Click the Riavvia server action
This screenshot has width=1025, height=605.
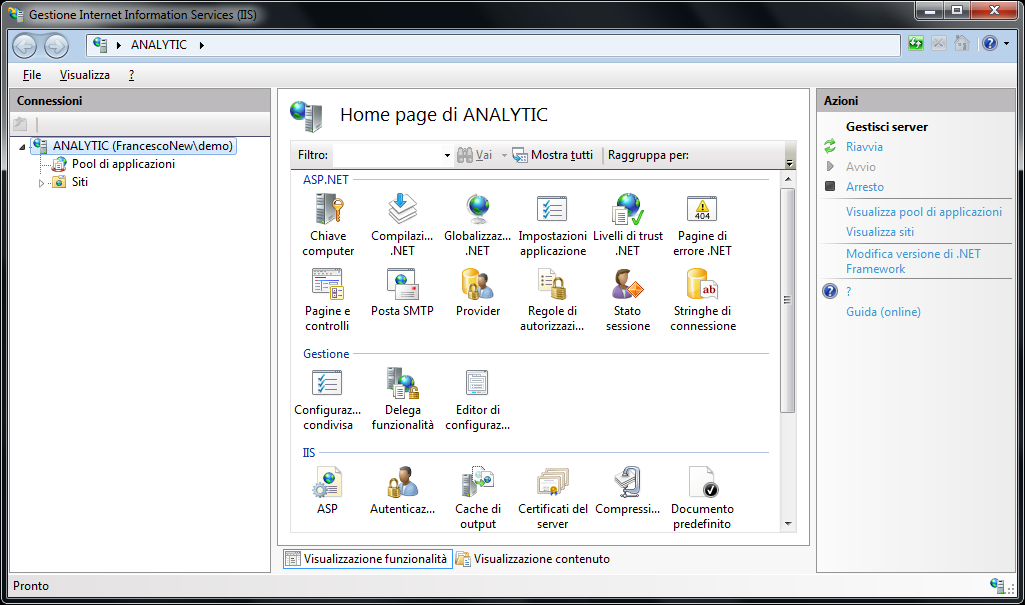pos(864,147)
